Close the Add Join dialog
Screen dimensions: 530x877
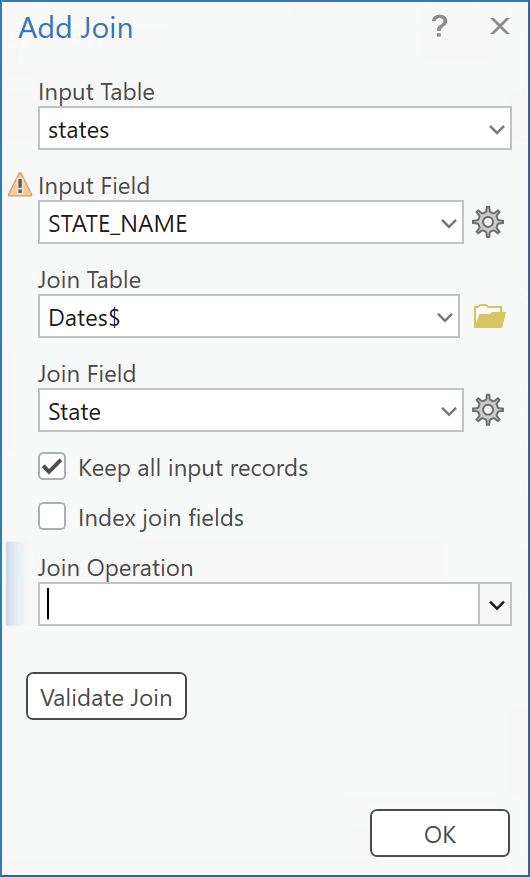pyautogui.click(x=499, y=26)
